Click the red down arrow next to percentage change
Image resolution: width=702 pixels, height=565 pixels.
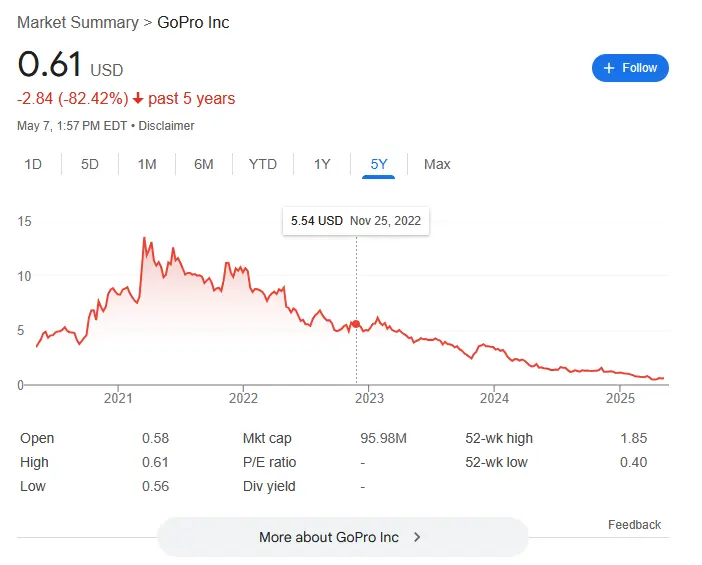[x=138, y=98]
